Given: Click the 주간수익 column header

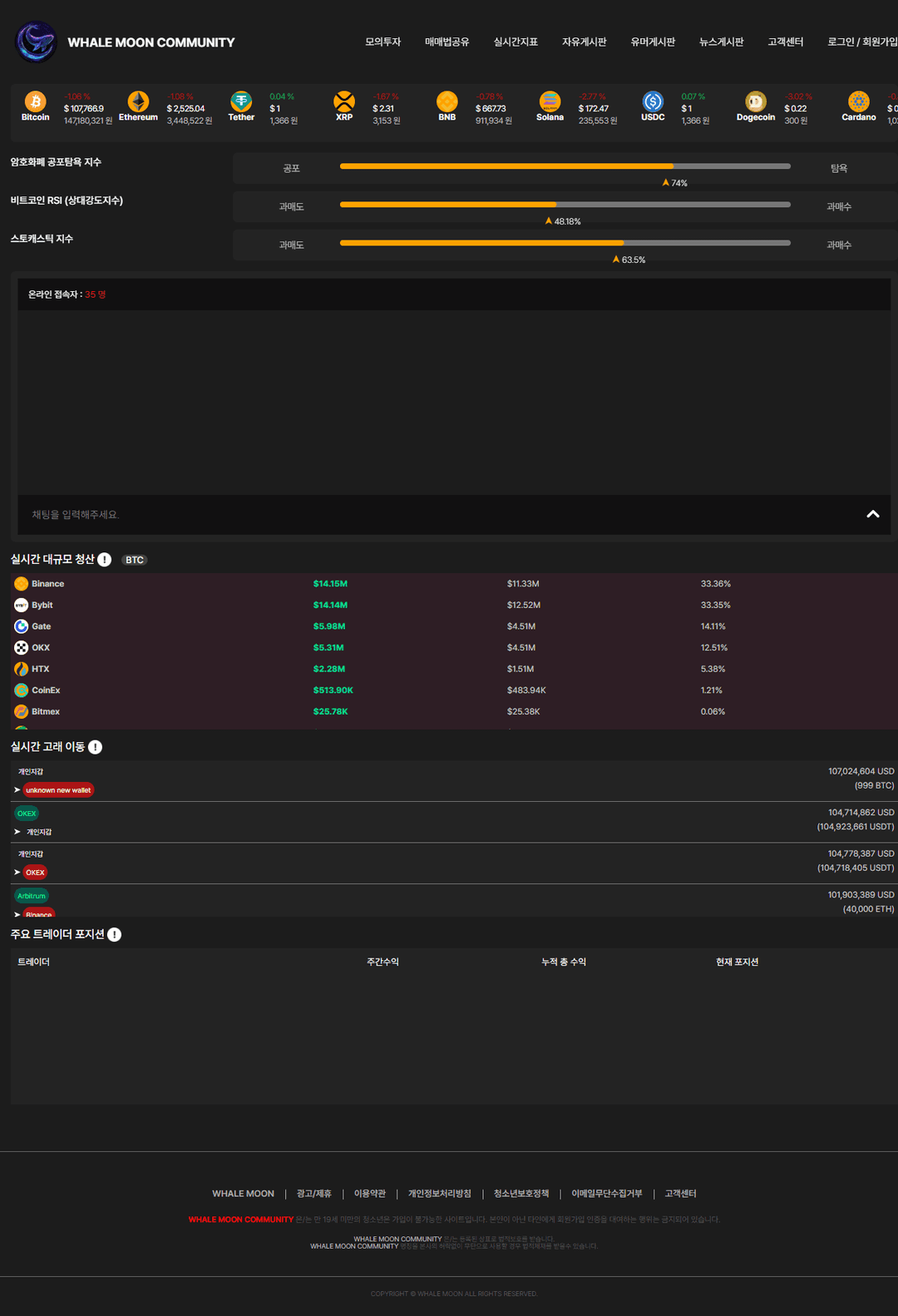Looking at the screenshot, I should pos(383,962).
